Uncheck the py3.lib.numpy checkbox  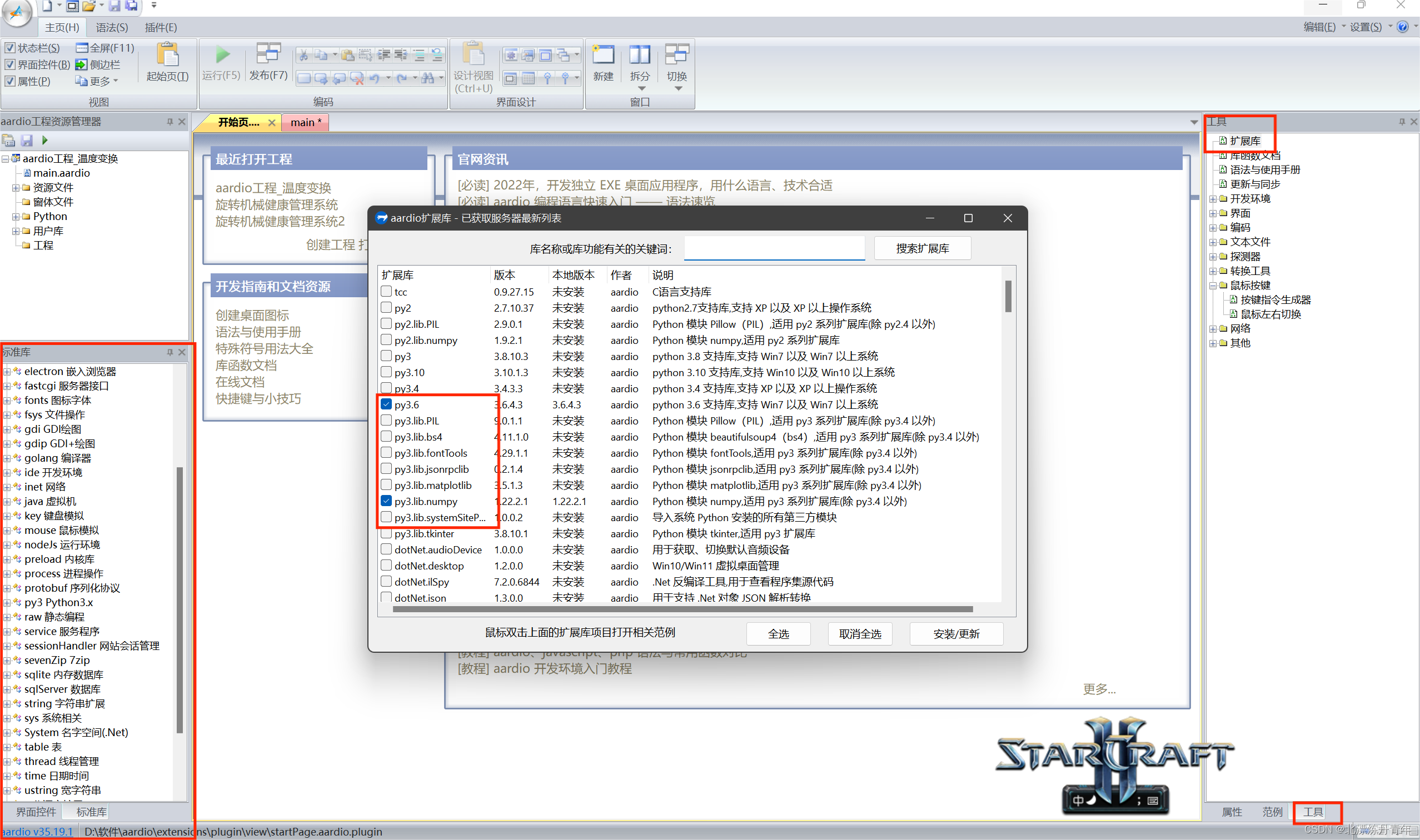point(386,501)
